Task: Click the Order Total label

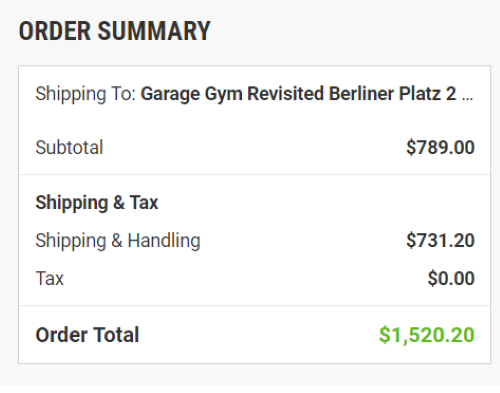Action: [x=87, y=335]
